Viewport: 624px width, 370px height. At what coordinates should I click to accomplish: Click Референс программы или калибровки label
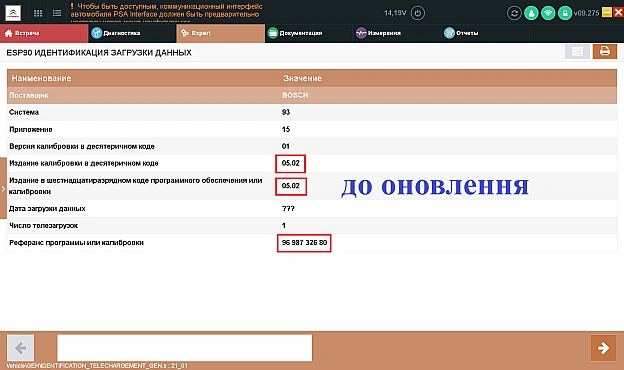pos(76,243)
